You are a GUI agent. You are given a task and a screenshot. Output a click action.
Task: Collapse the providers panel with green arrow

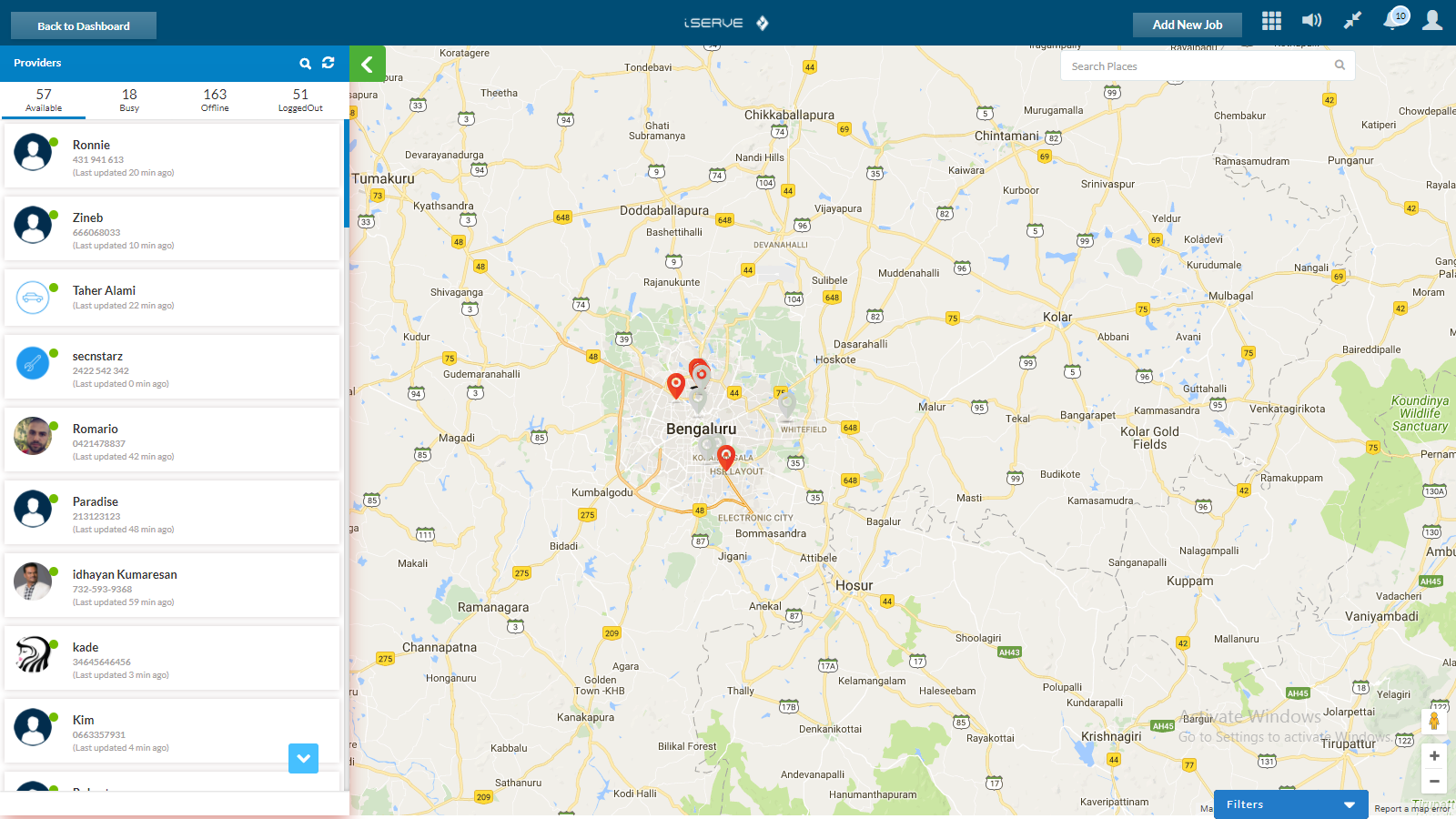click(368, 64)
